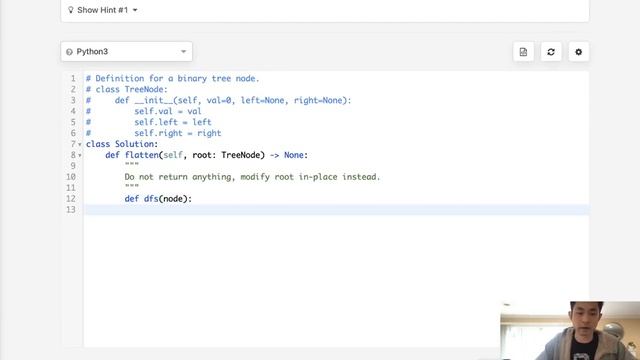Collapse the def flatten fold arrow

80,156
